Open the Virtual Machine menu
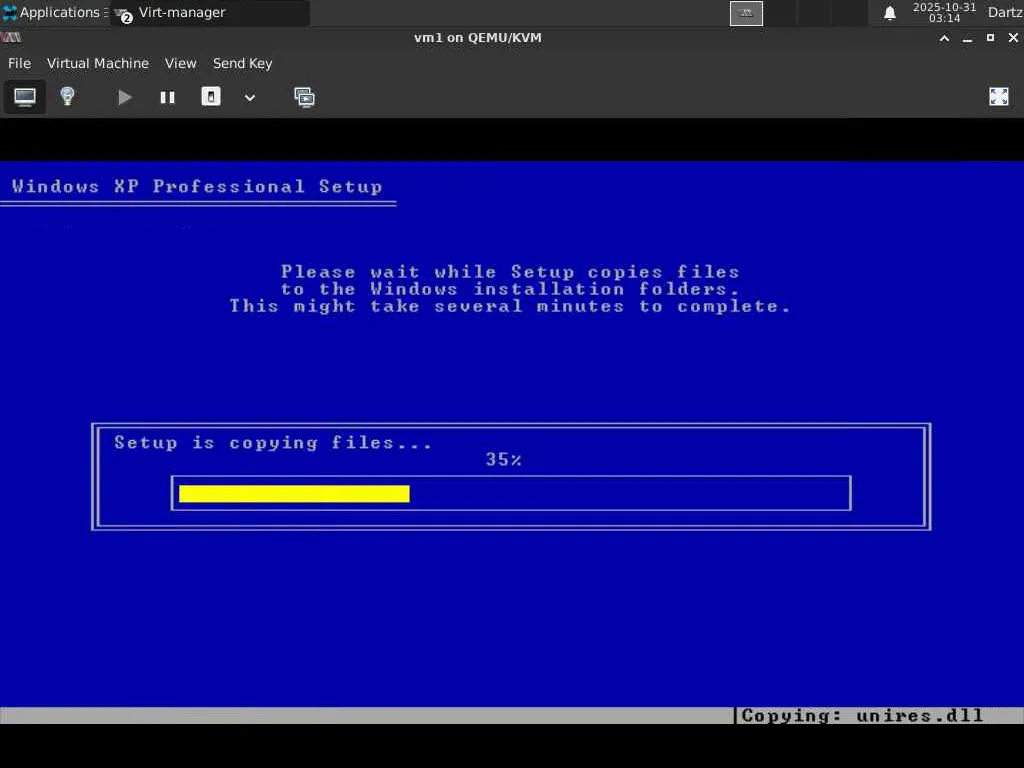Viewport: 1024px width, 768px height. click(x=98, y=63)
